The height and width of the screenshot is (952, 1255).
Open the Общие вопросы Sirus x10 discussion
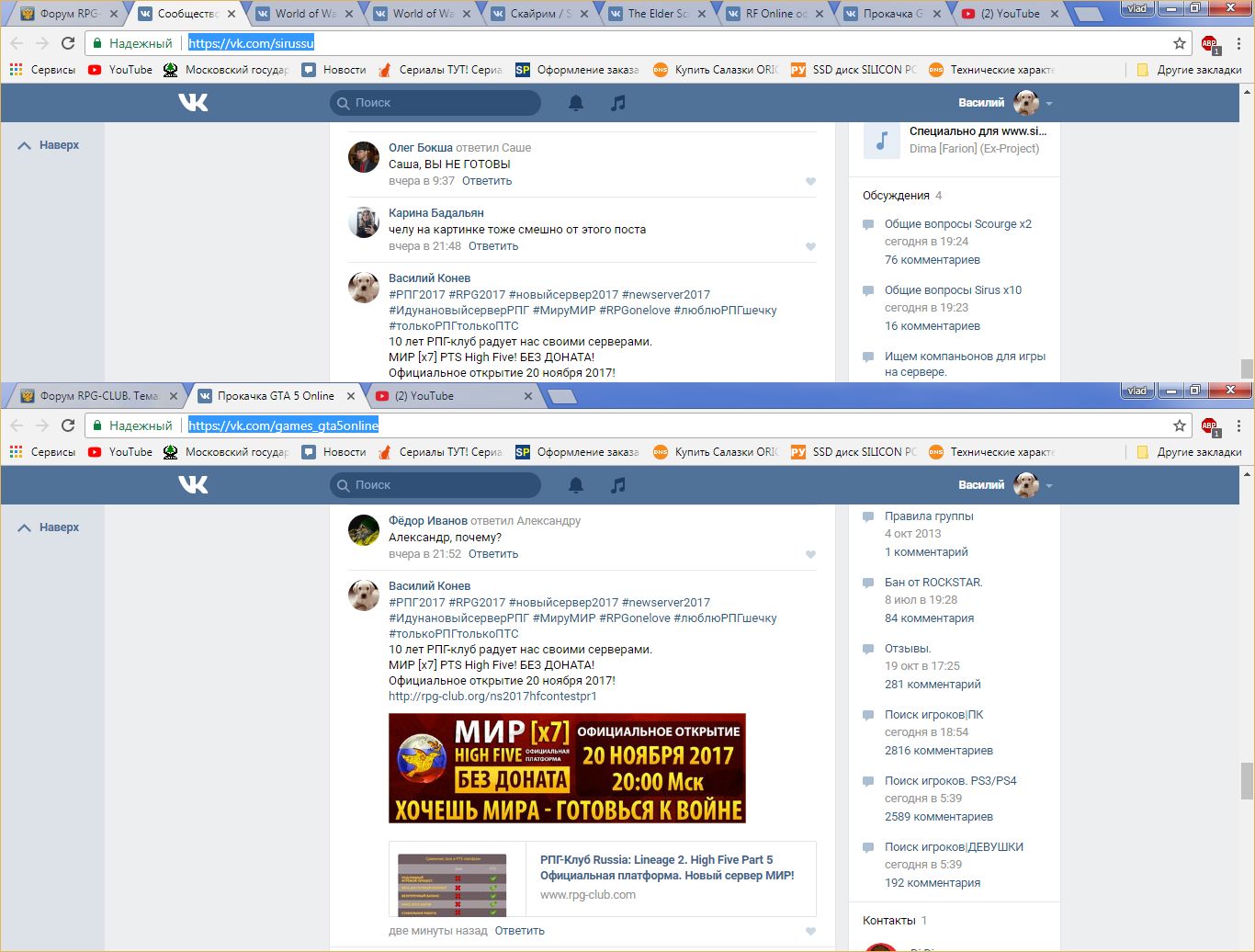pos(953,290)
